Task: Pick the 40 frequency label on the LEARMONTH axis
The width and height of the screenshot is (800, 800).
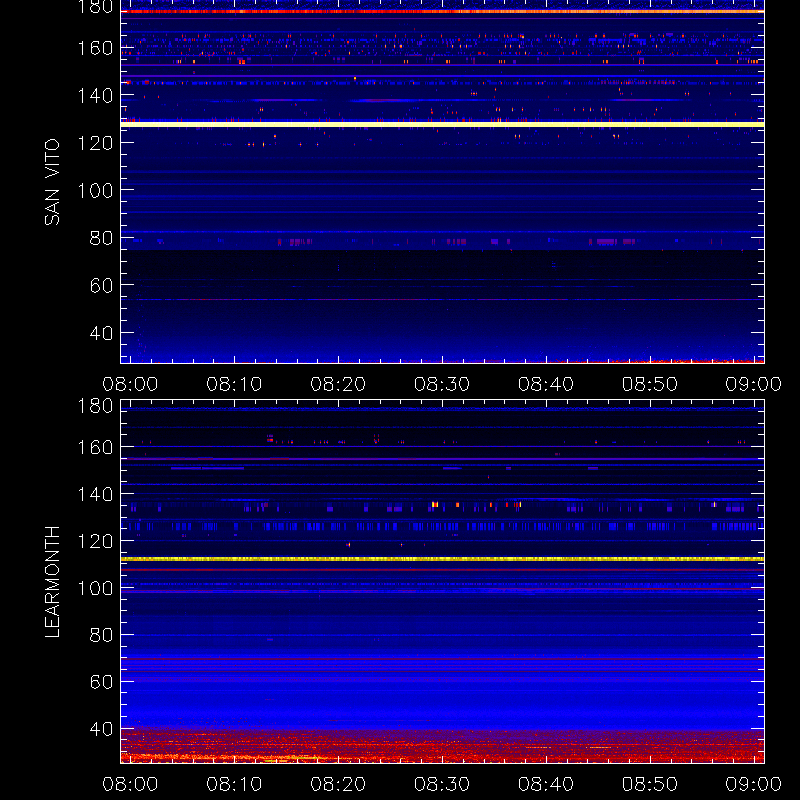Action: point(101,729)
